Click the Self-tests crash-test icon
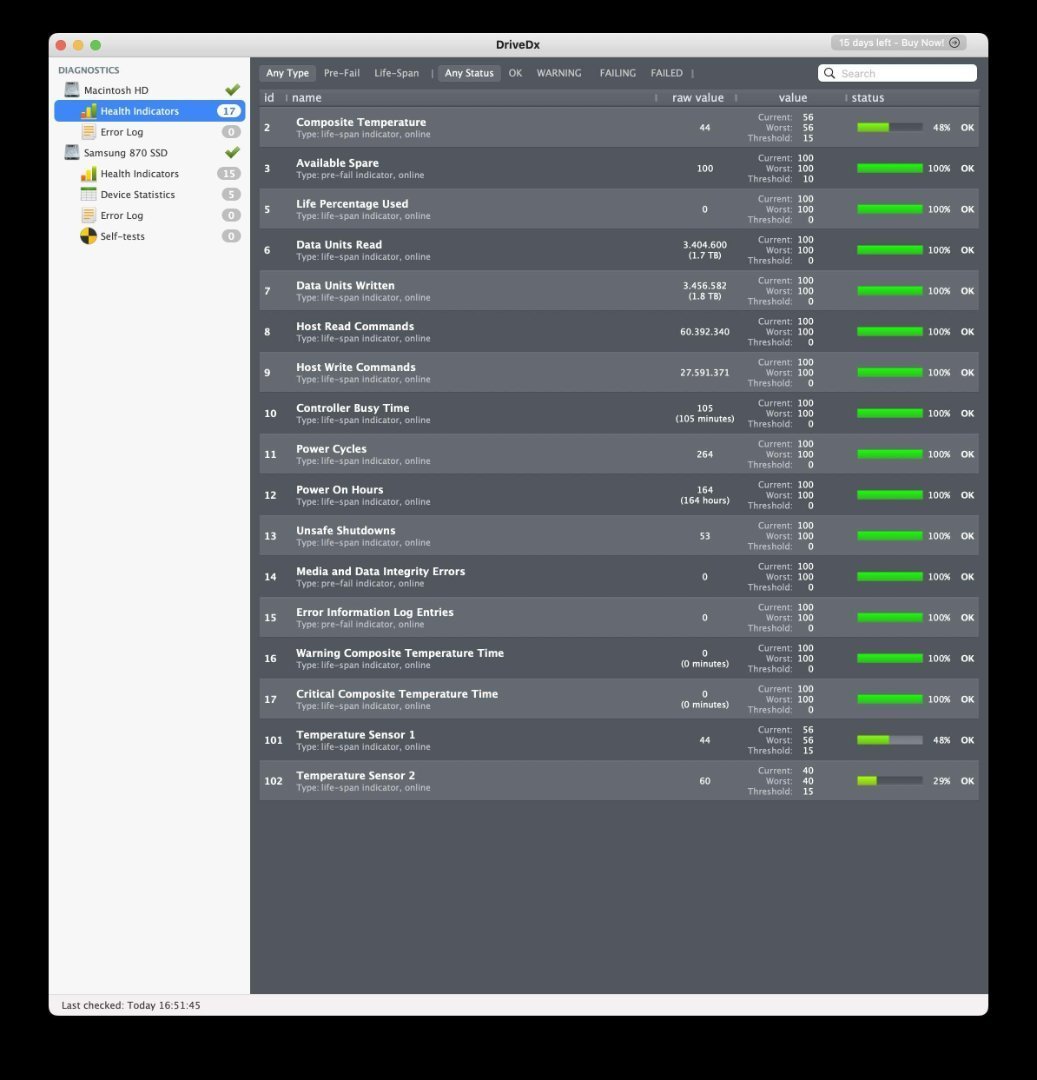Viewport: 1037px width, 1080px height. [89, 236]
